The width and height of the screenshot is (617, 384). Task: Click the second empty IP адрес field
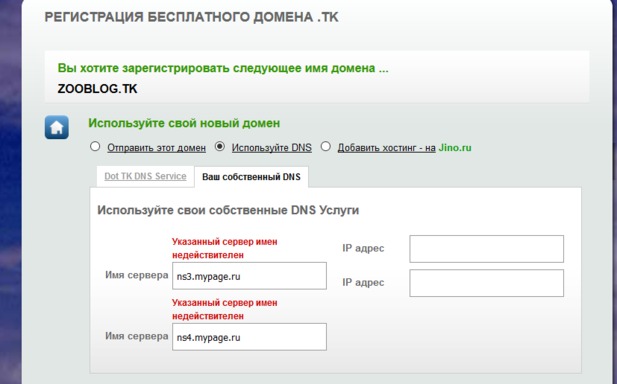click(x=486, y=283)
